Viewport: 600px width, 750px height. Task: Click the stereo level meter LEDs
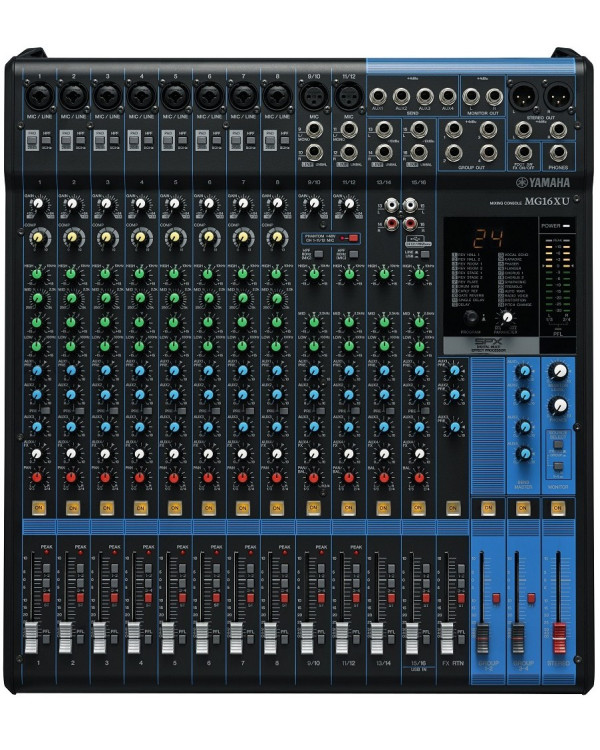click(557, 275)
